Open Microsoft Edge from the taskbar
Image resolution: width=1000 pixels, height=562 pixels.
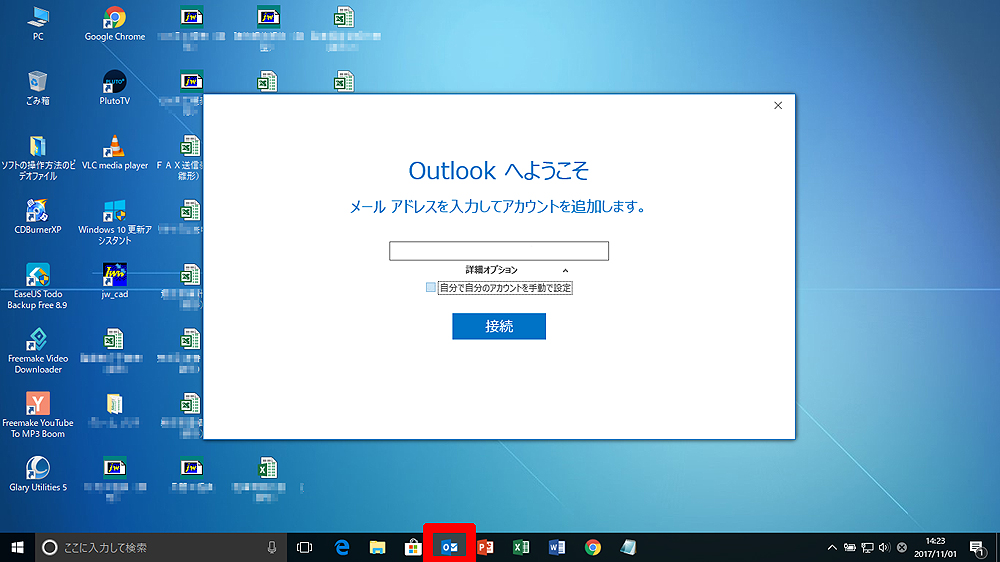(x=342, y=547)
